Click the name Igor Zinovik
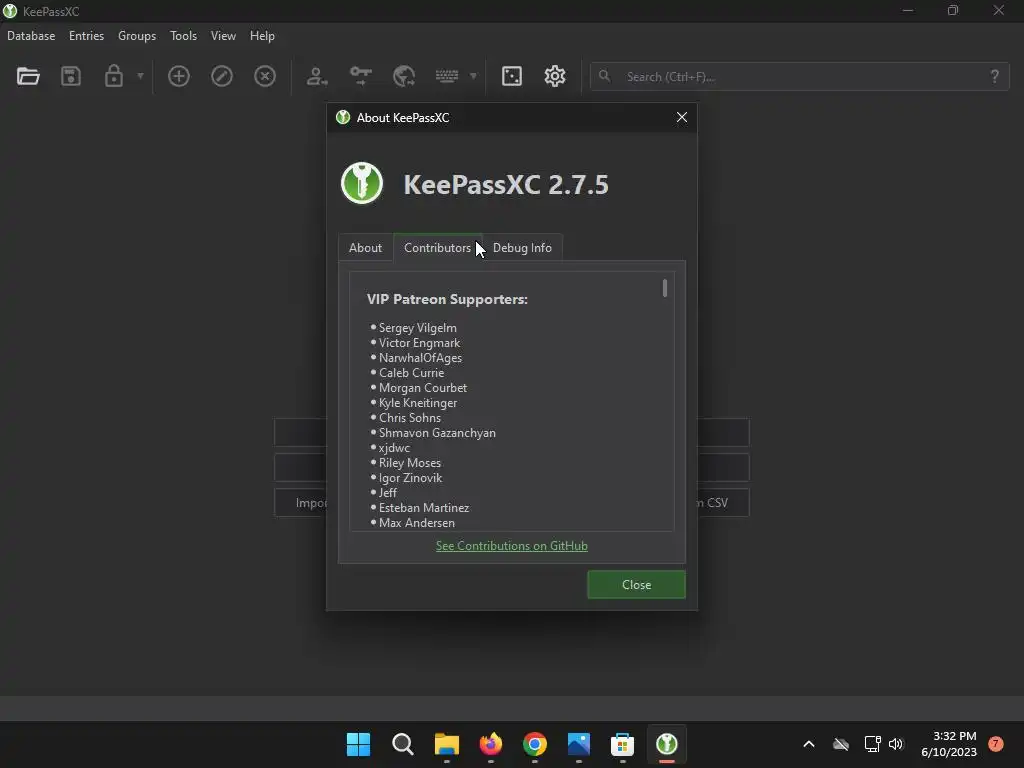This screenshot has height=768, width=1024. click(410, 478)
